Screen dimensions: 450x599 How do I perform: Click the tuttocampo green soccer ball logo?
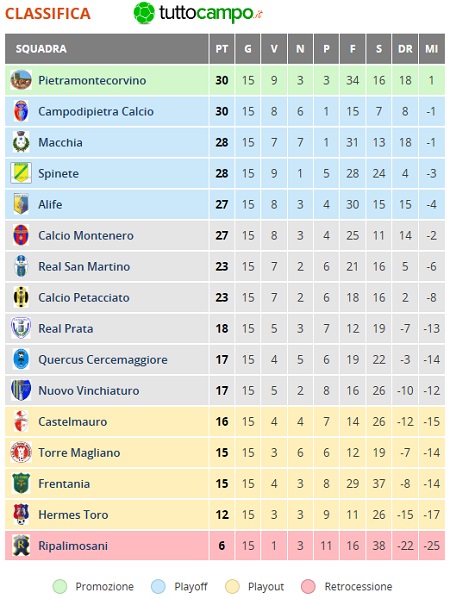(x=144, y=13)
